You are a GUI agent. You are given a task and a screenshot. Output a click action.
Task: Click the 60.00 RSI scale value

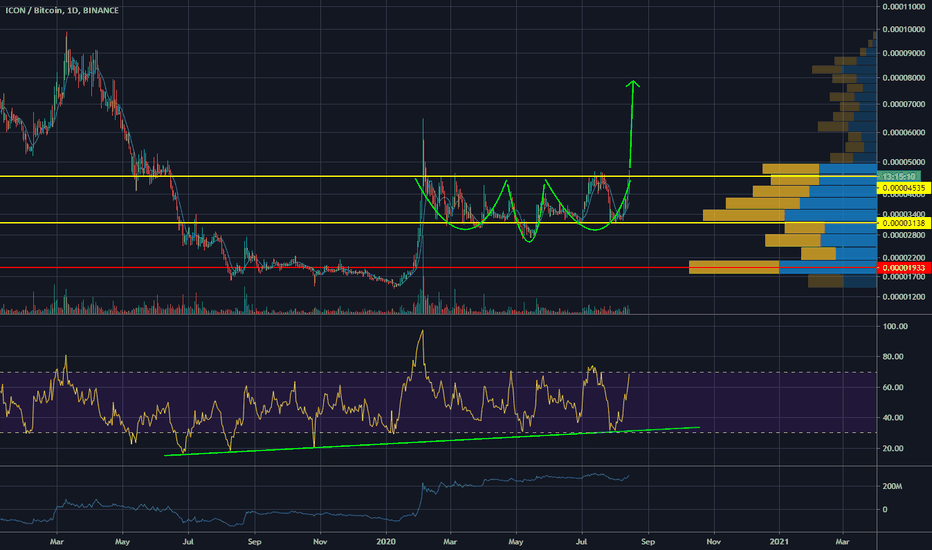coord(893,387)
